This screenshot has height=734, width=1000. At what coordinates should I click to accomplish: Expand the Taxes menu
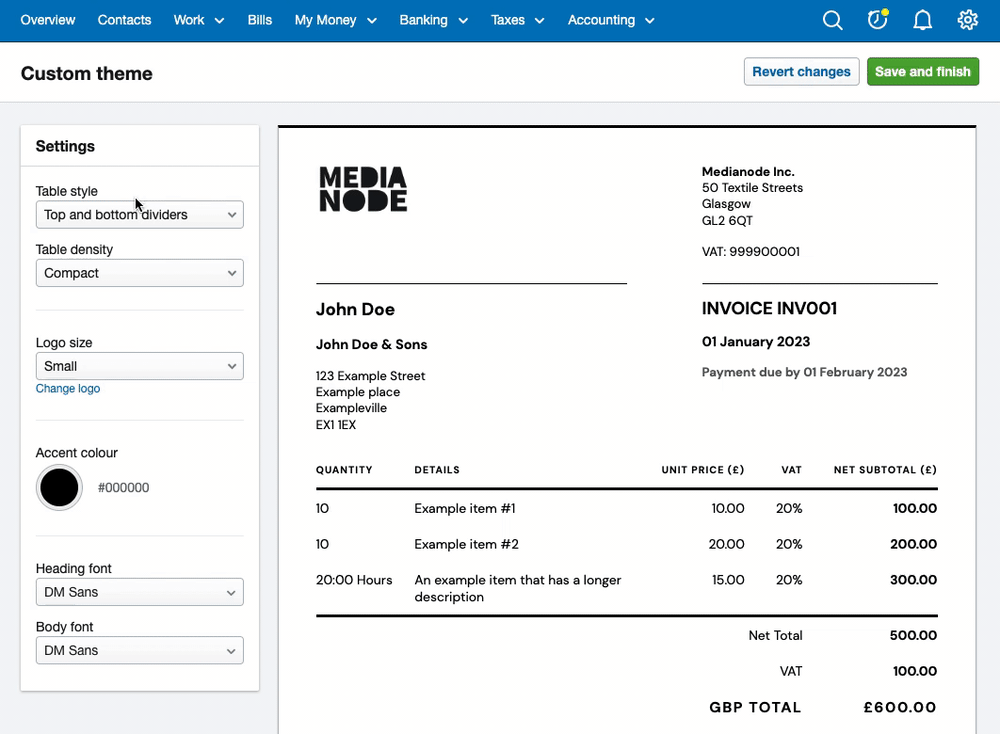coord(517,20)
